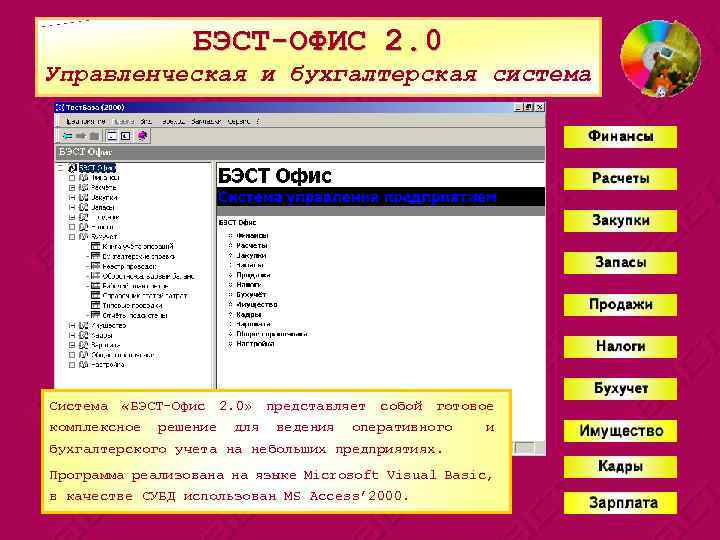Image resolution: width=720 pixels, height=540 pixels.
Task: Click module icon next to Расчеты in tree
Action: tap(84, 187)
